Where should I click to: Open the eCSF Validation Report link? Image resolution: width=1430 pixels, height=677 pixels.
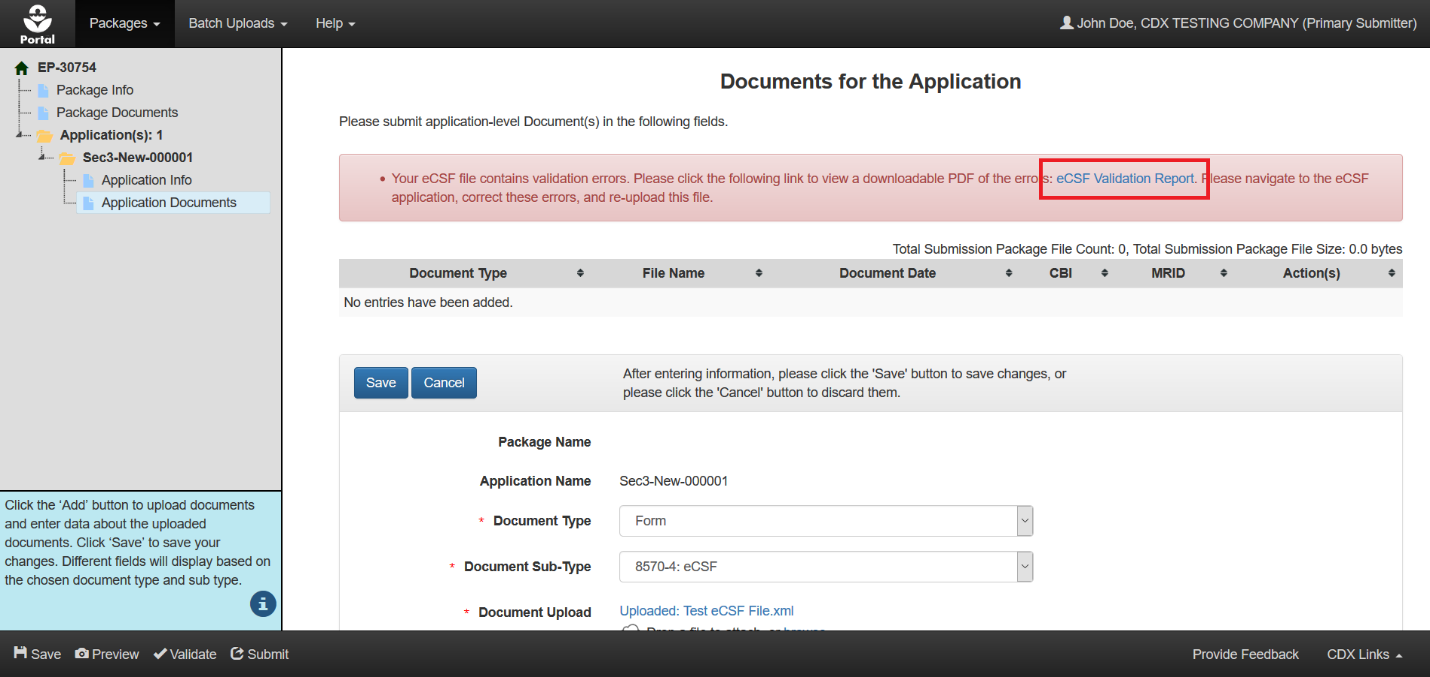(1125, 178)
